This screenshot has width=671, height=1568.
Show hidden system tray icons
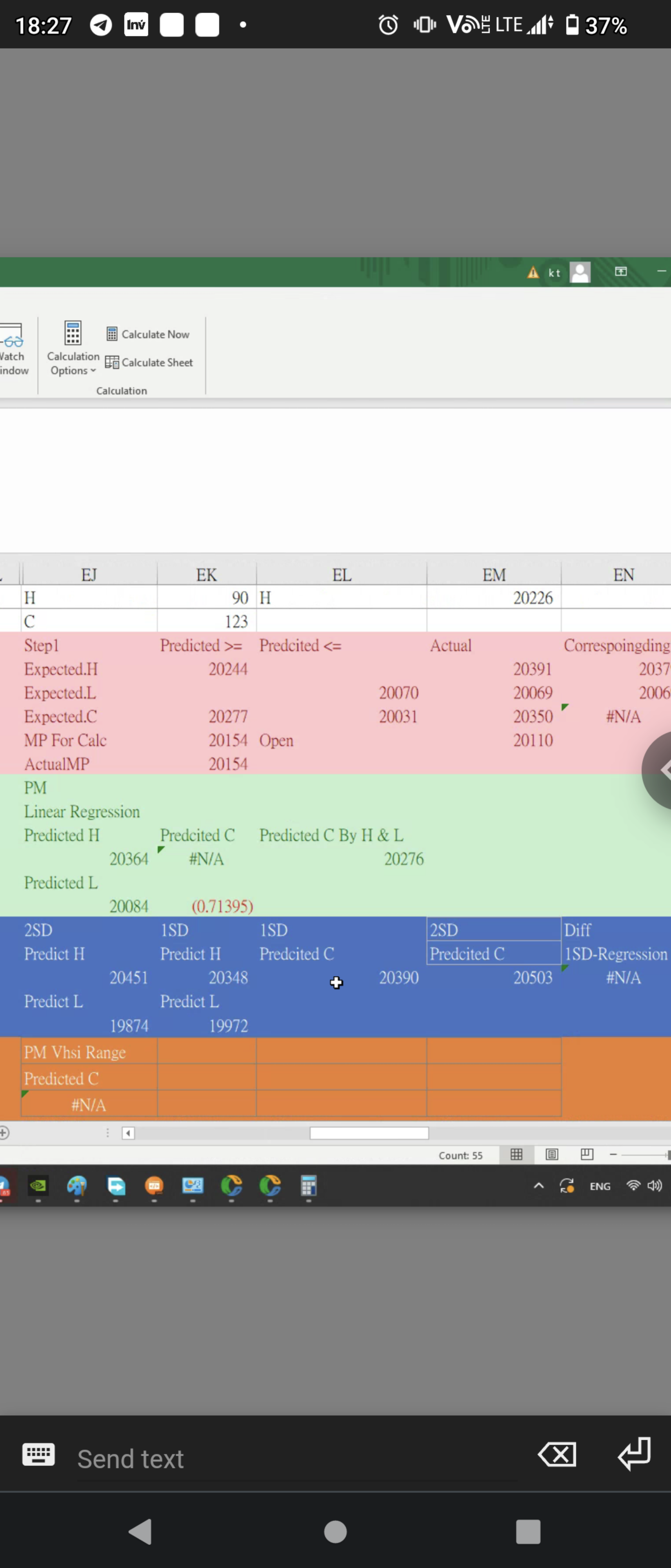coord(538,1186)
